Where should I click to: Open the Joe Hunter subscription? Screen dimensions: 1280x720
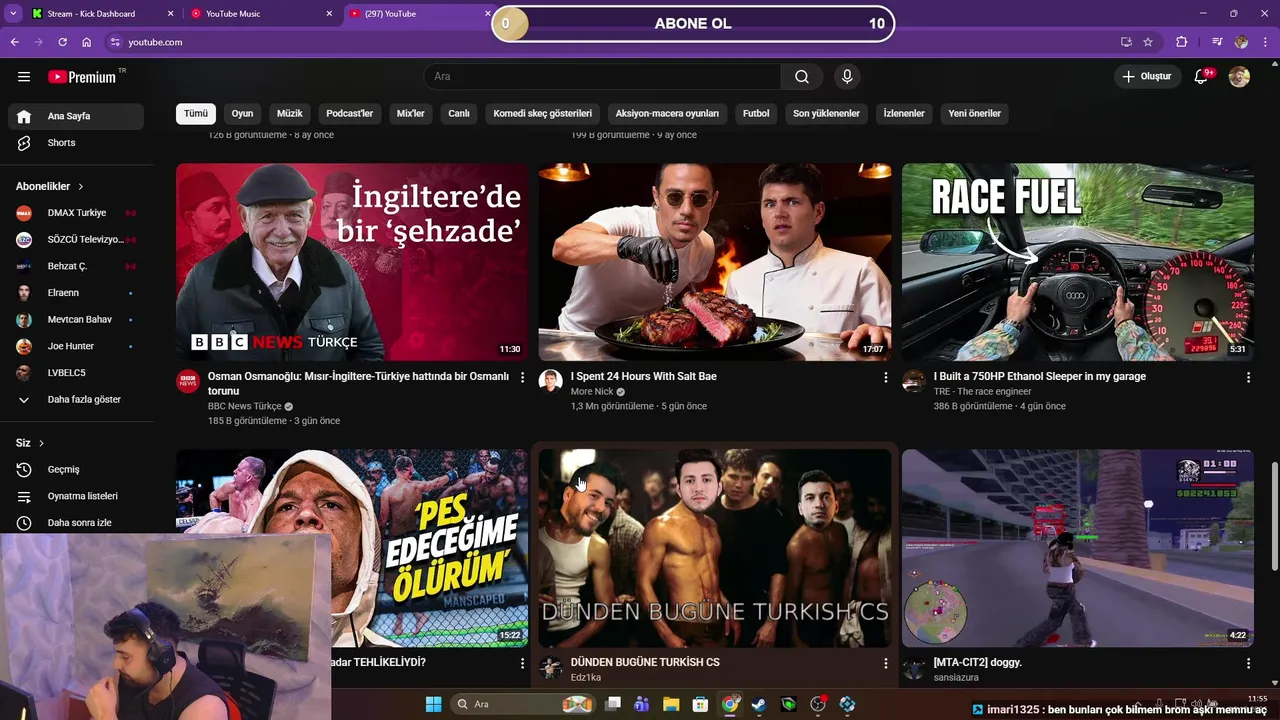(x=76, y=346)
